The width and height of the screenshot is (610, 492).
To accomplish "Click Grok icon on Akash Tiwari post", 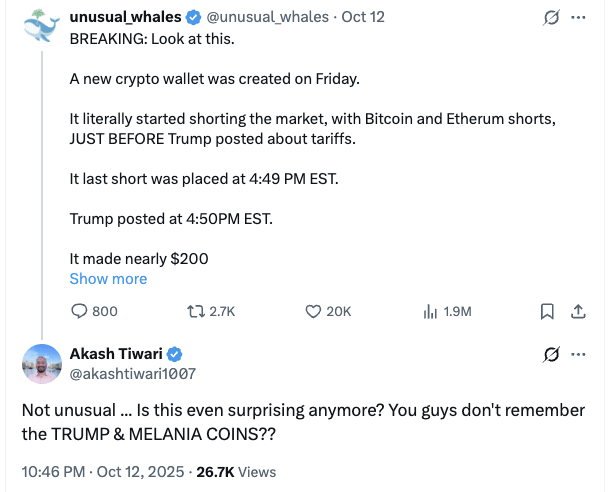I will (549, 354).
